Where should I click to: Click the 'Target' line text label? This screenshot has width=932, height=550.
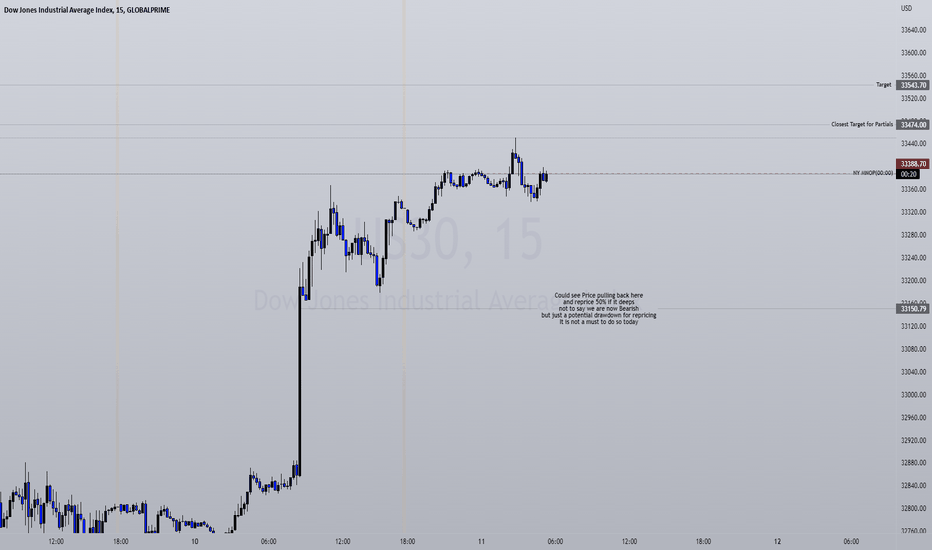pos(883,85)
